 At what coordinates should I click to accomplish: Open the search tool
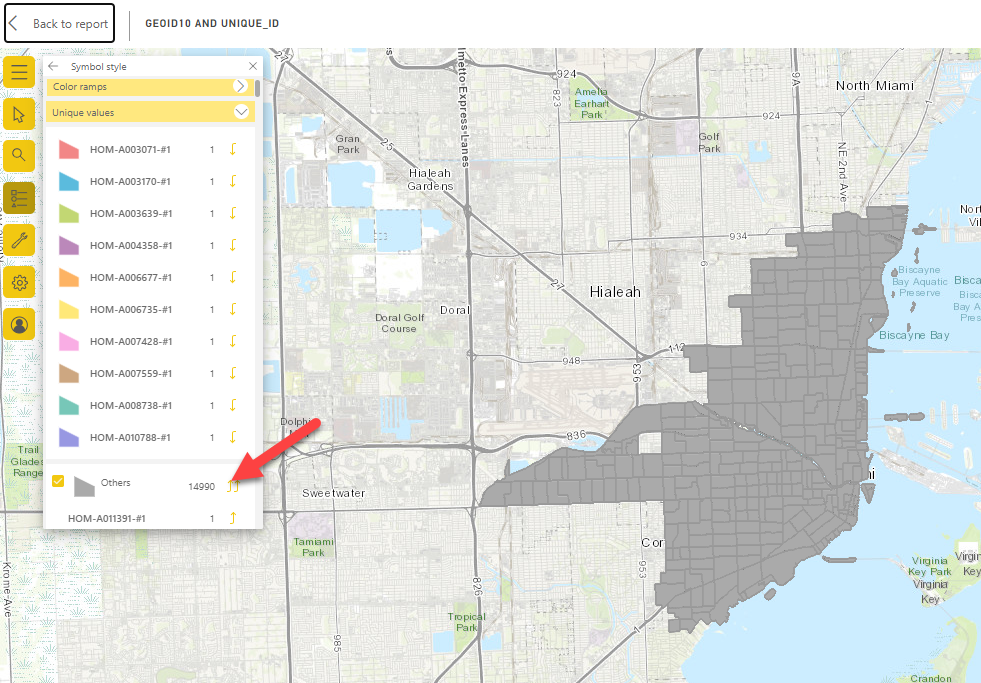18,156
